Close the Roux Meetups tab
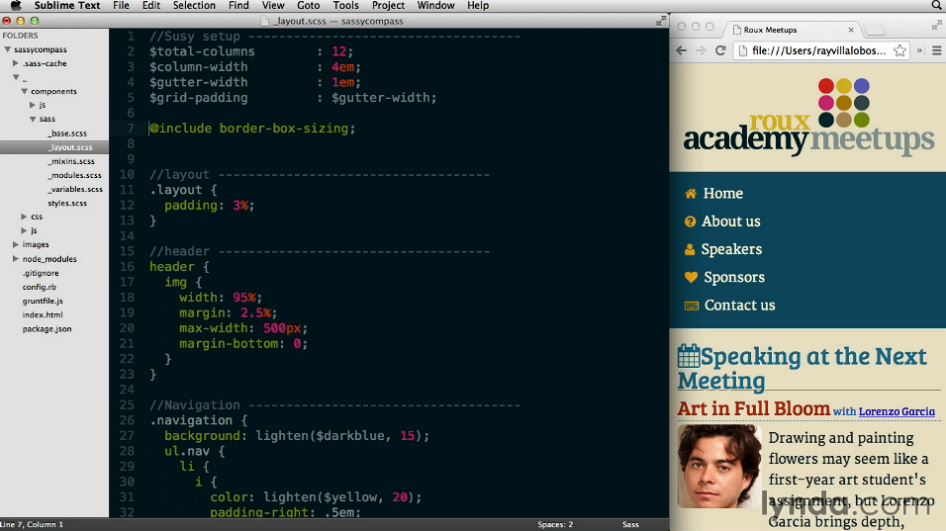This screenshot has height=531, width=946. click(851, 30)
